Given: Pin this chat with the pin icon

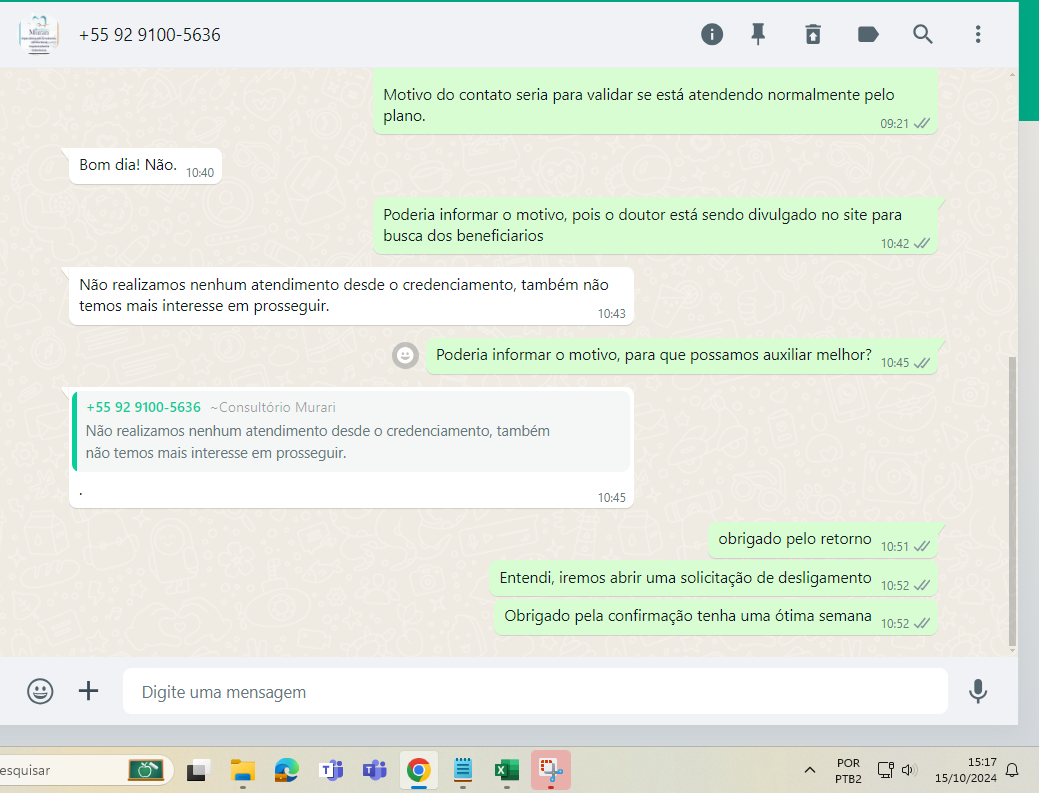Looking at the screenshot, I should coord(758,34).
